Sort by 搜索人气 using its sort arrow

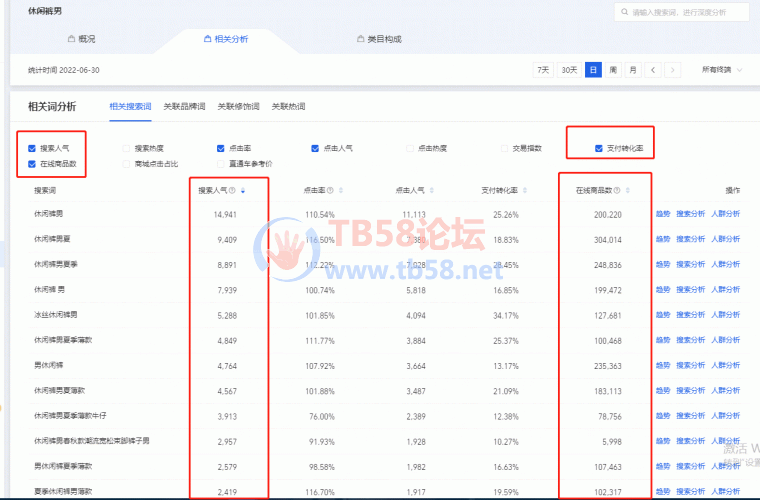(243, 191)
